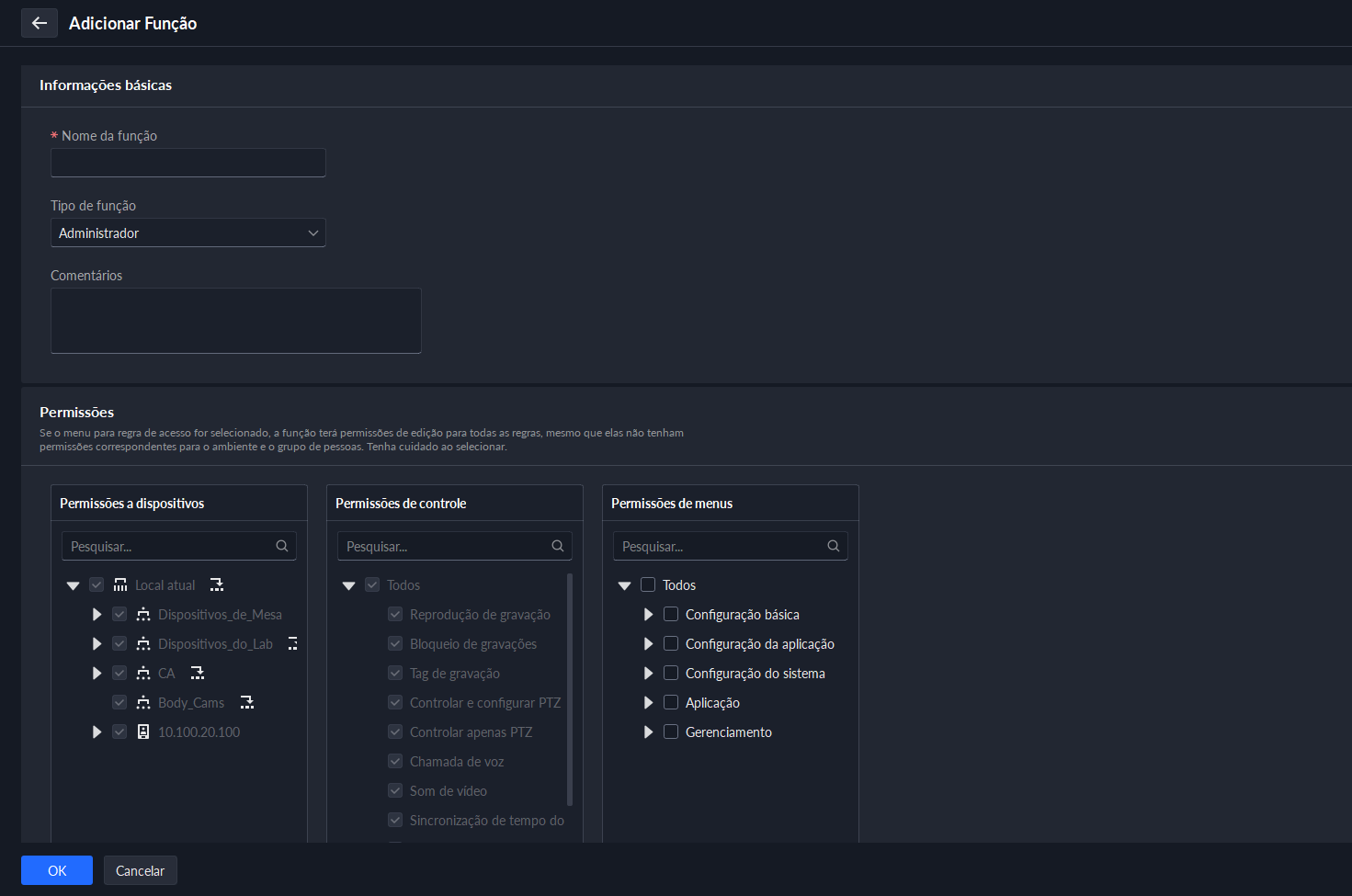Click the inherit arrow icon beside Body_Cams

(x=247, y=703)
